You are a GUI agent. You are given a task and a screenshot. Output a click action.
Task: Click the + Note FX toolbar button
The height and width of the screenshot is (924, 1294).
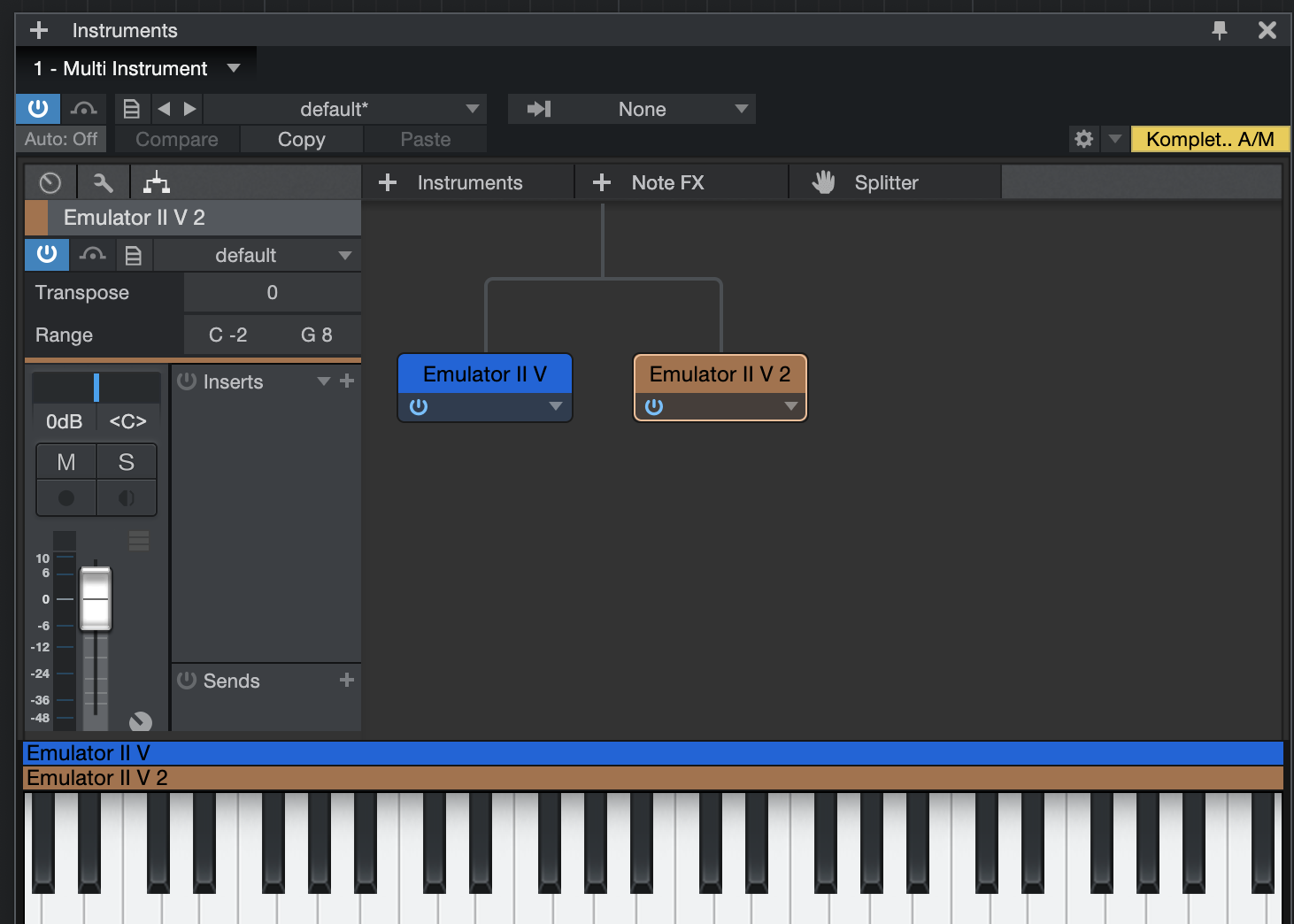pyautogui.click(x=682, y=182)
